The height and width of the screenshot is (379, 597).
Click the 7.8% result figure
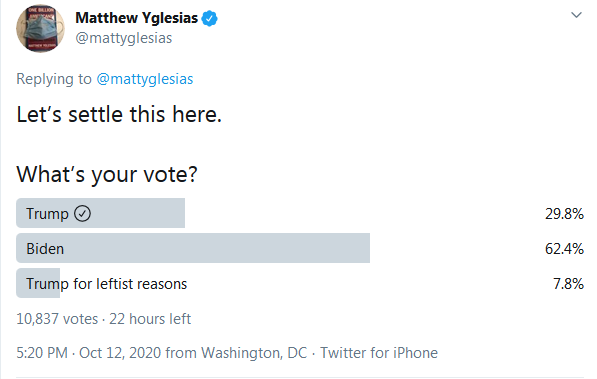(568, 284)
